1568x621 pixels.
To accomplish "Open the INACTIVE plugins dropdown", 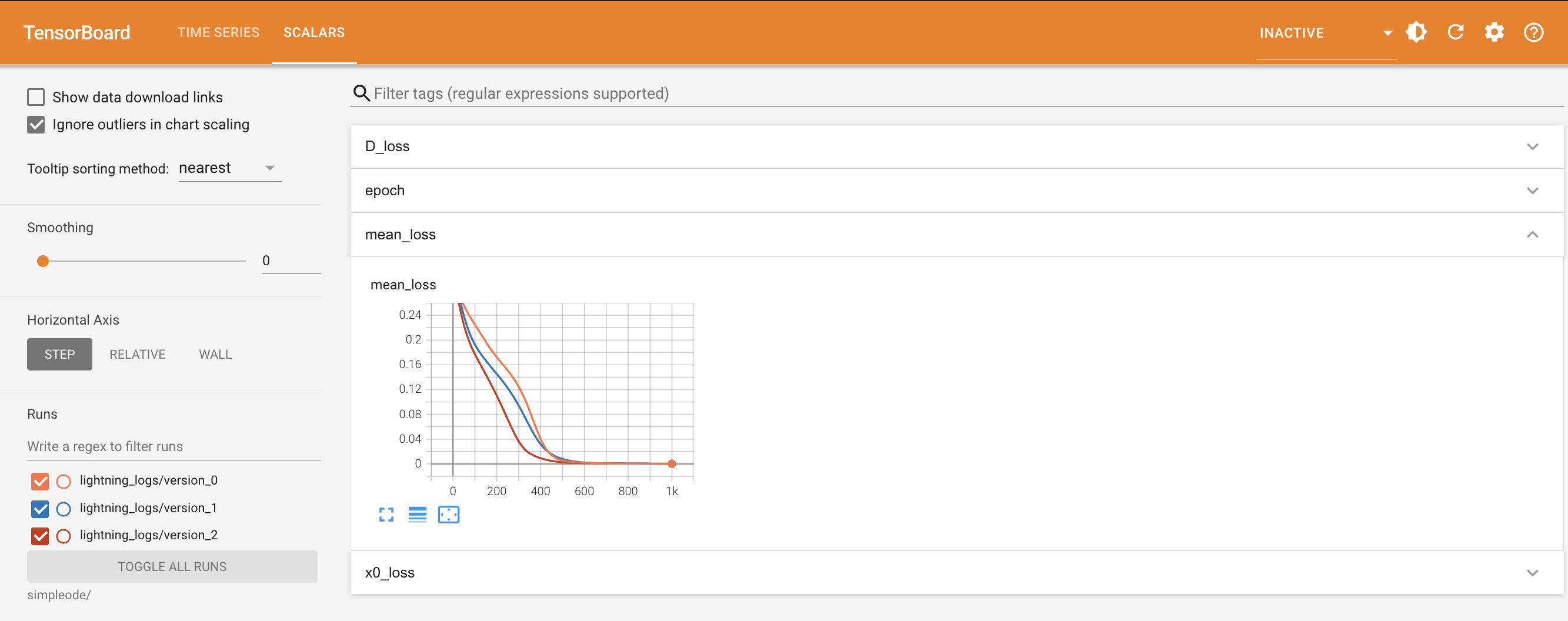I will 1325,33.
